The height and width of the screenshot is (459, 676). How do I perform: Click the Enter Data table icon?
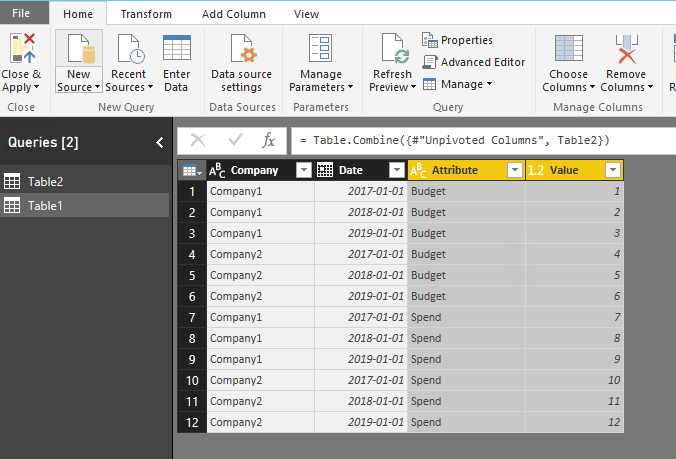coord(177,47)
